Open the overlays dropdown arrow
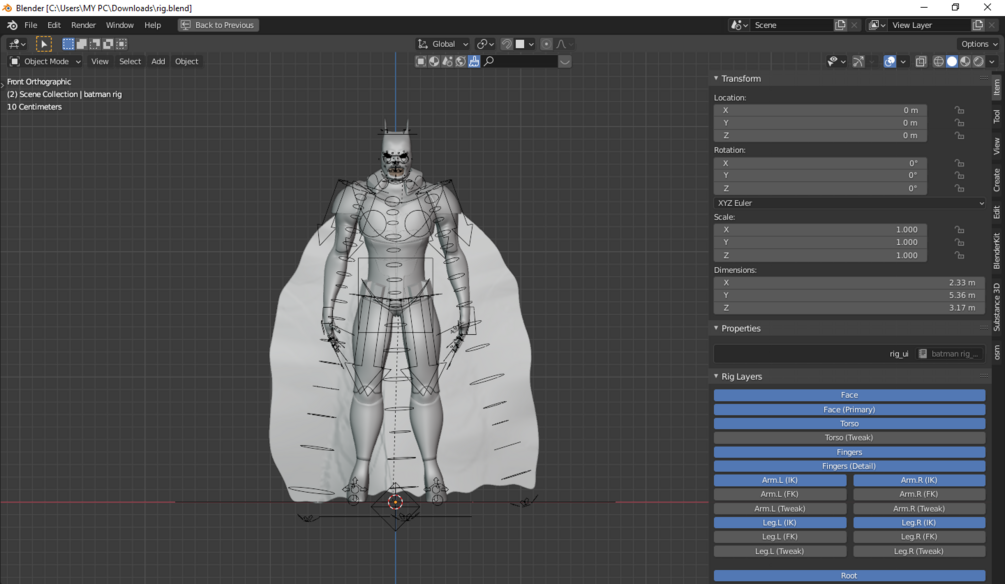1005x584 pixels. (903, 62)
